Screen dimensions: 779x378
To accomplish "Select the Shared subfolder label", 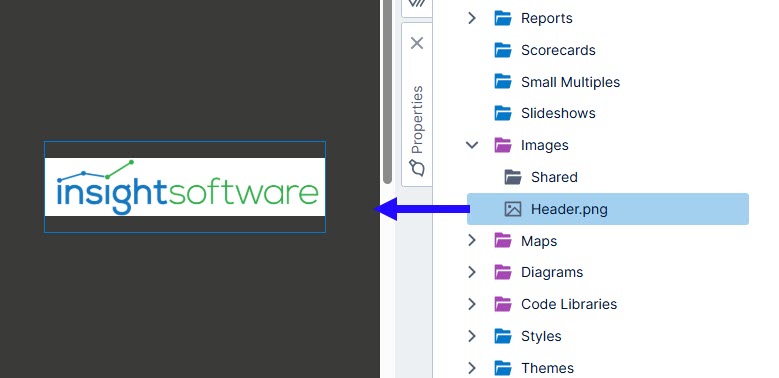I will [554, 177].
